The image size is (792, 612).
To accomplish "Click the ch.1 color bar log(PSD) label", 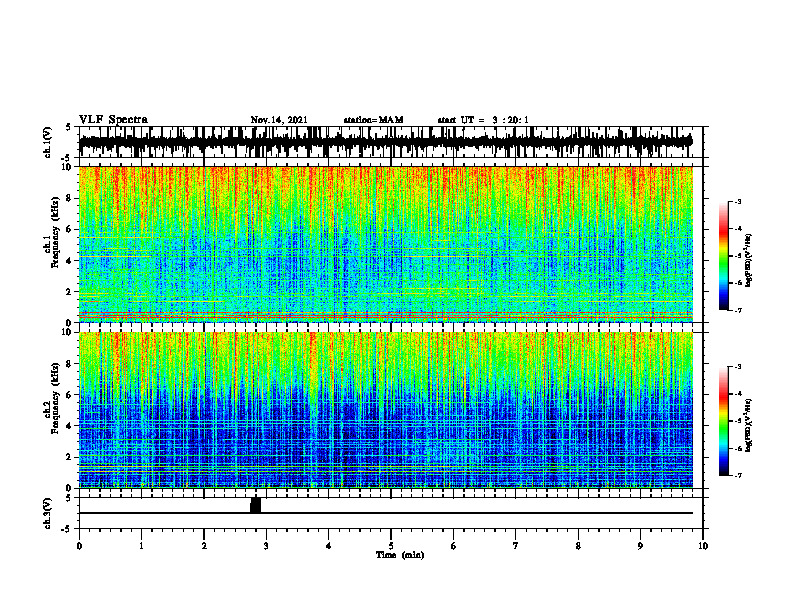I will pyautogui.click(x=748, y=260).
